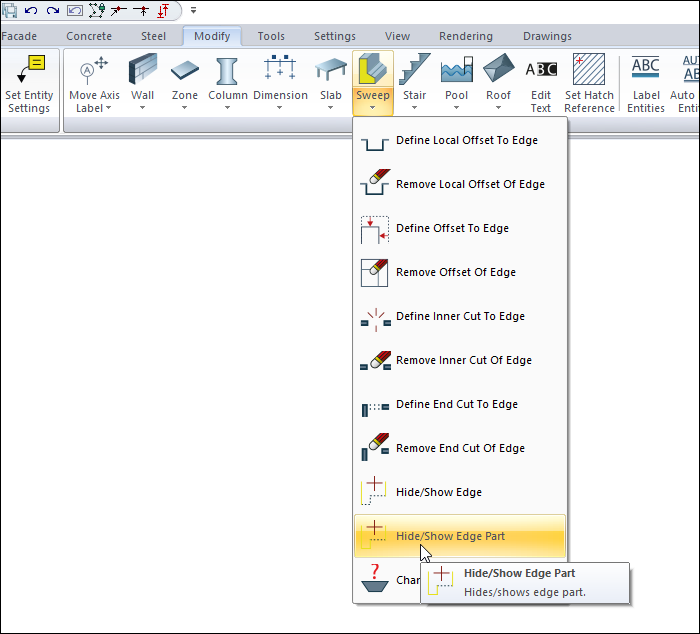
Task: Expand the Move Axis Label dropdown arrow
Action: [x=108, y=108]
